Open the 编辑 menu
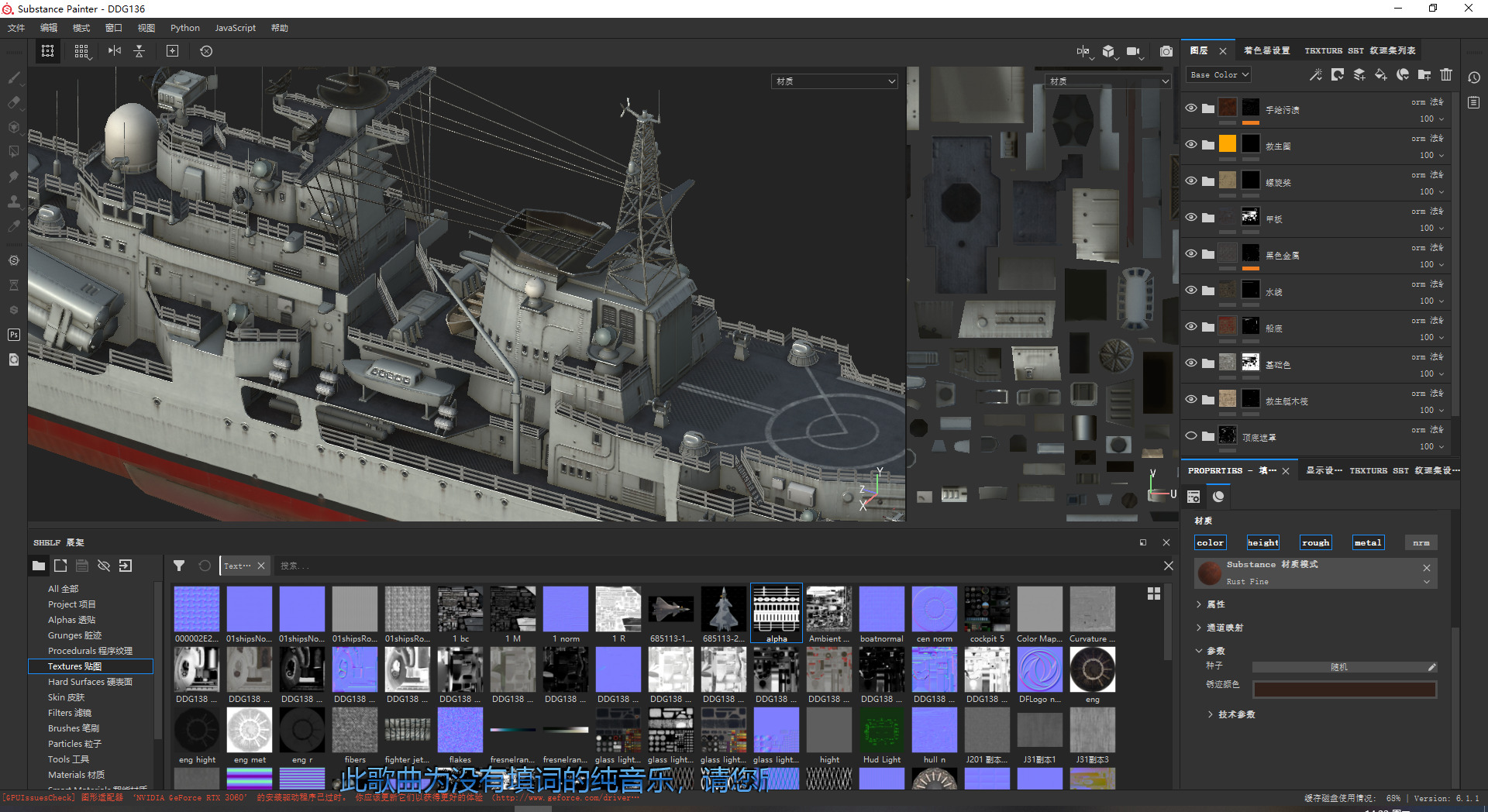The width and height of the screenshot is (1488, 812). click(x=49, y=28)
